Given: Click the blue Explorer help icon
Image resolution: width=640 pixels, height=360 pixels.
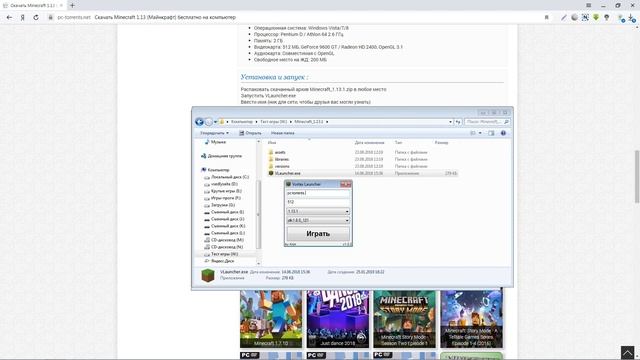Looking at the screenshot, I should pyautogui.click(x=503, y=133).
